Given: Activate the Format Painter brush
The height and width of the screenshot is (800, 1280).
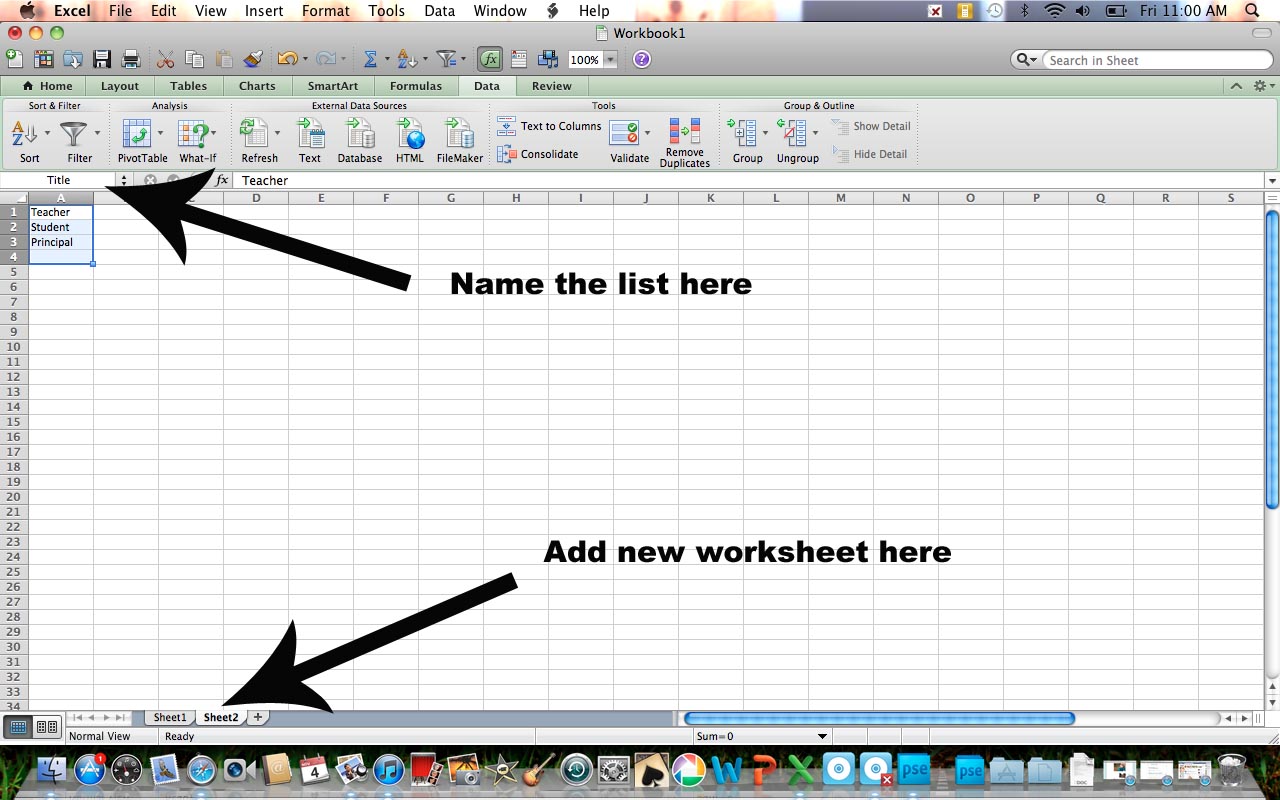Looking at the screenshot, I should 253,59.
